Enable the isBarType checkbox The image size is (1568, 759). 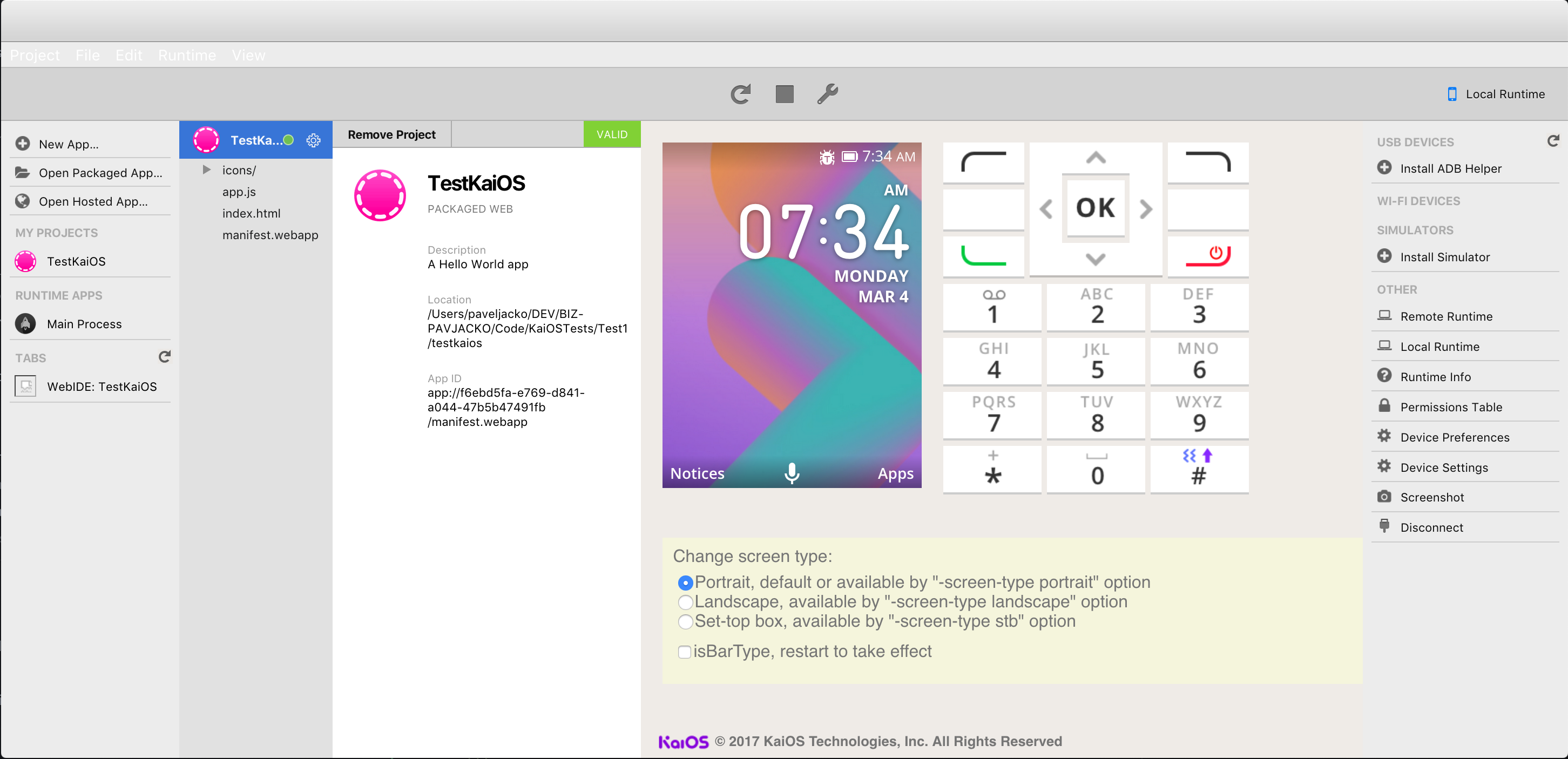pyautogui.click(x=684, y=652)
